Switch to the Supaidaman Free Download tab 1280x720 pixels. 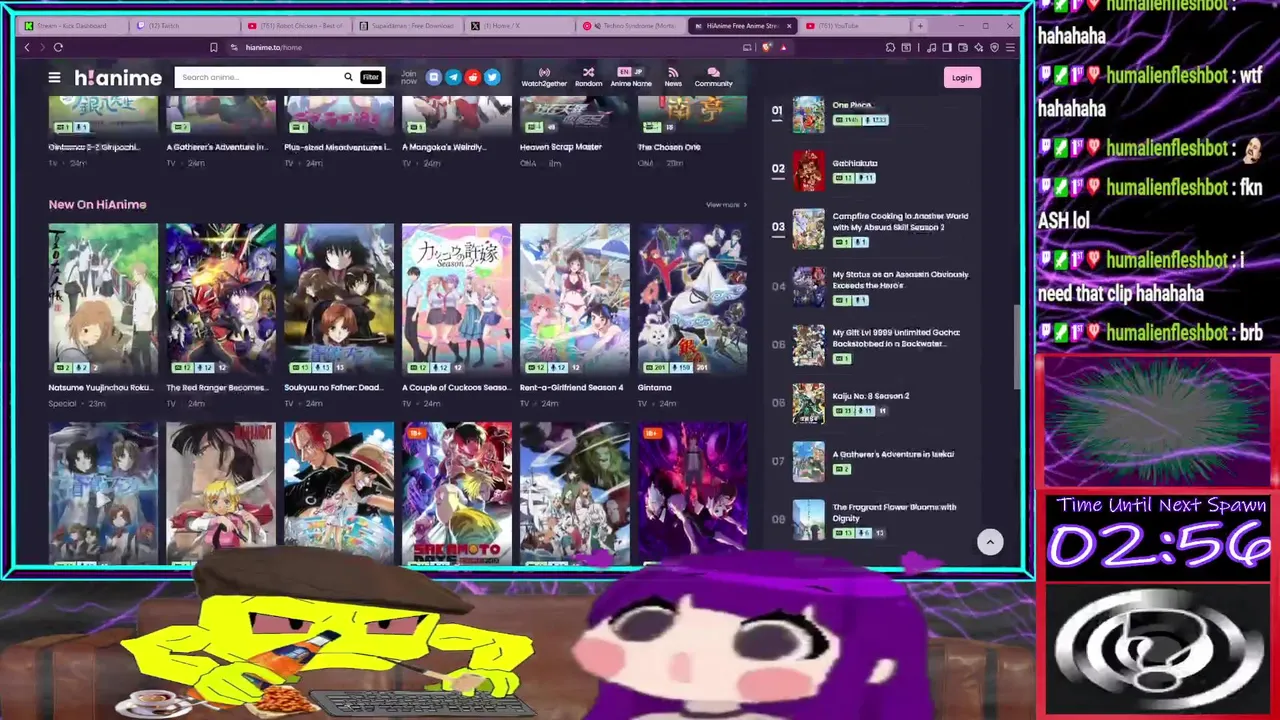(409, 25)
